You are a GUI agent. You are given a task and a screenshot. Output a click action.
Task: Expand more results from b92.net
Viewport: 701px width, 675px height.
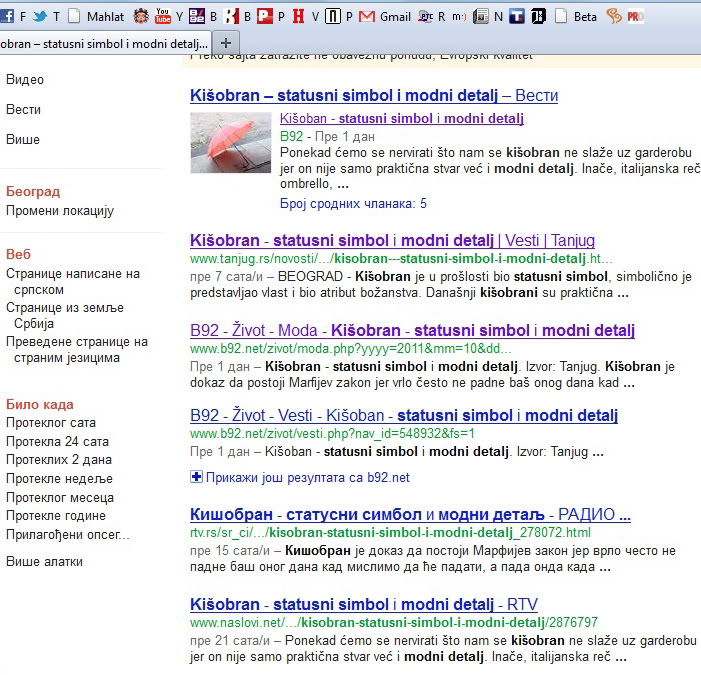(x=300, y=477)
